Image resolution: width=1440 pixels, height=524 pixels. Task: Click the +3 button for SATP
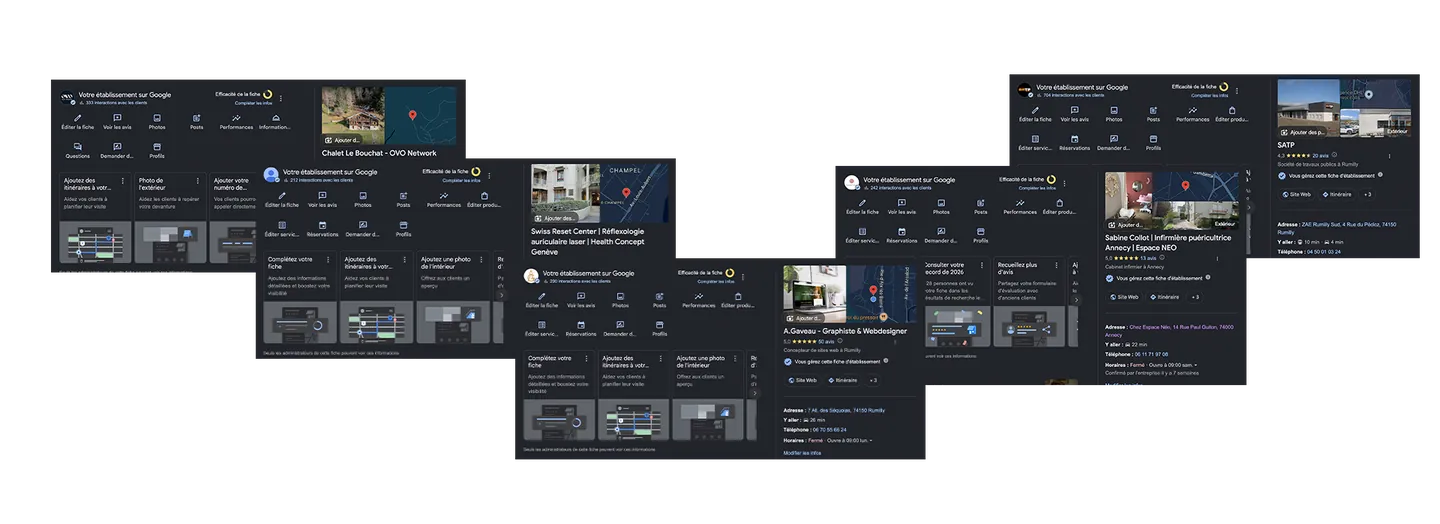click(1367, 194)
